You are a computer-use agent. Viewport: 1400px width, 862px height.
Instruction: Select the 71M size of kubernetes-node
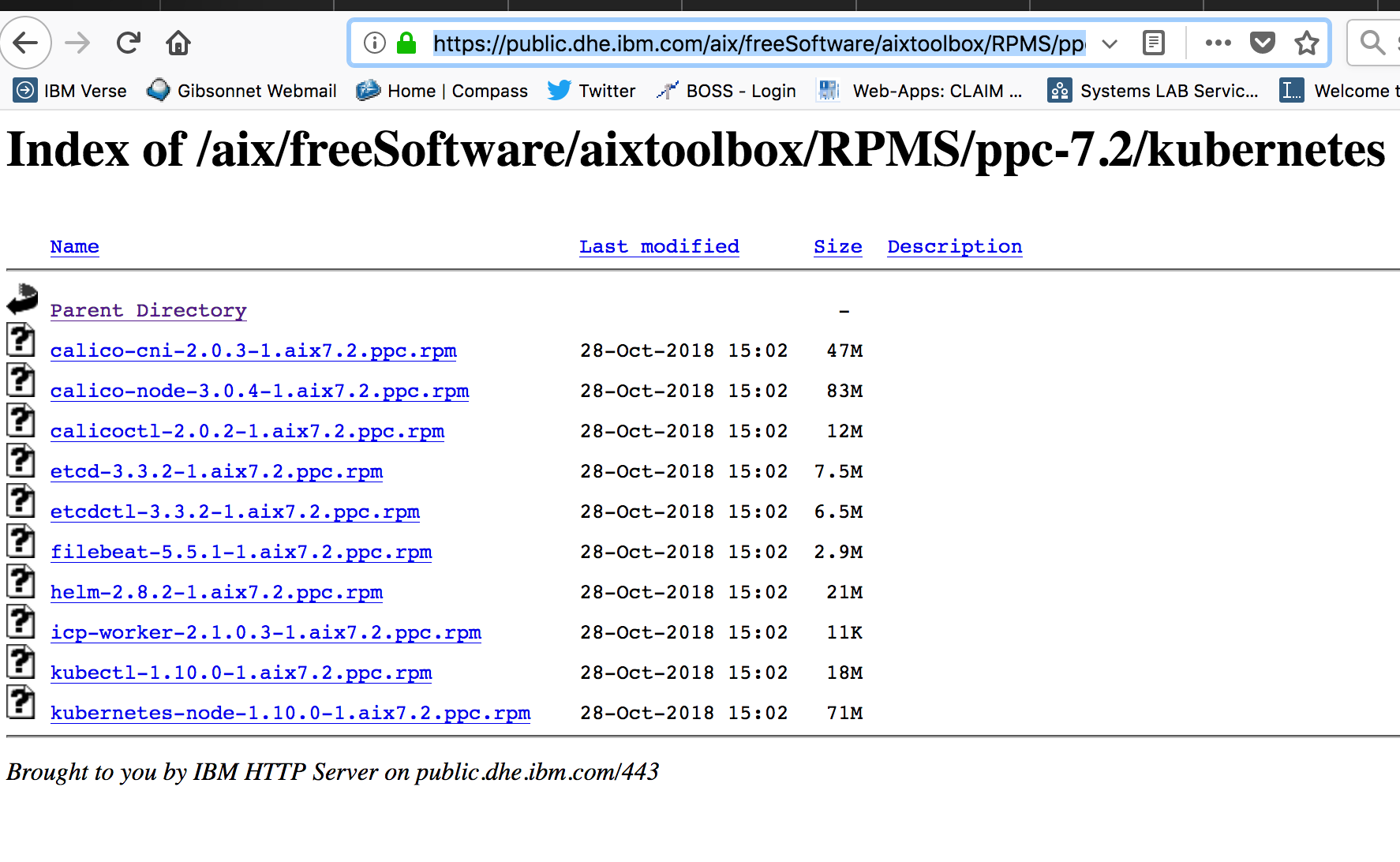[844, 713]
